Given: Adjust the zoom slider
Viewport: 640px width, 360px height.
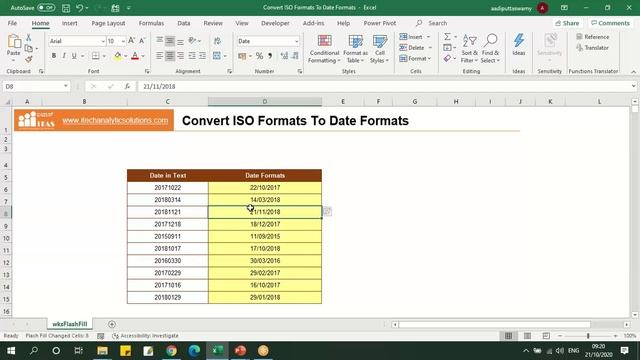Looking at the screenshot, I should (x=588, y=336).
